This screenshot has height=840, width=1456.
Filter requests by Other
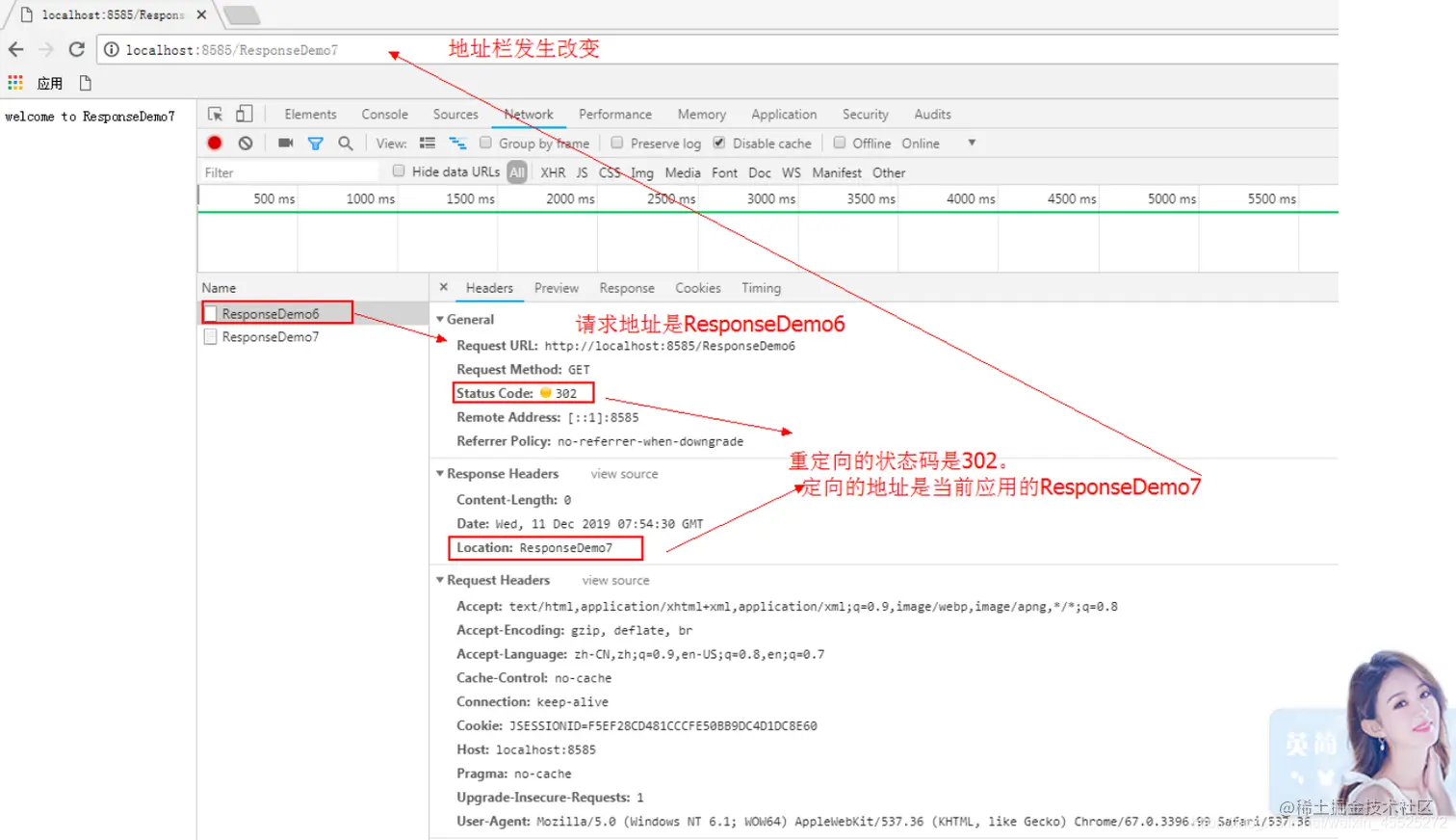tap(889, 172)
